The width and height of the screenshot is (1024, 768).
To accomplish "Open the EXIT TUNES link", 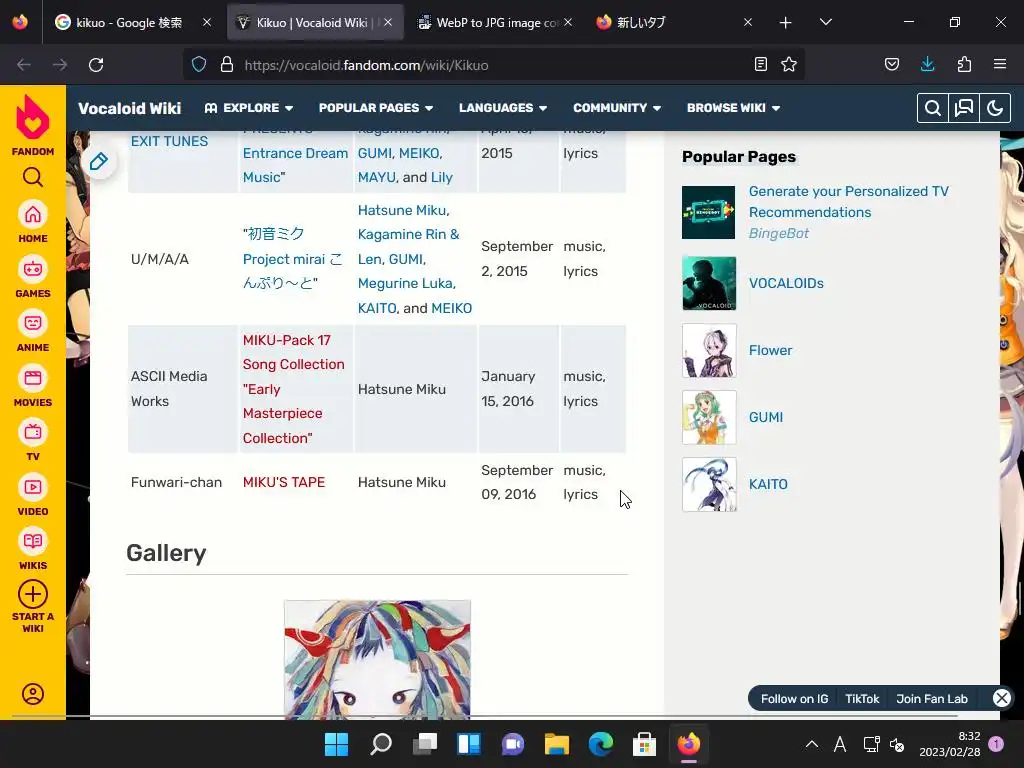I will 169,141.
